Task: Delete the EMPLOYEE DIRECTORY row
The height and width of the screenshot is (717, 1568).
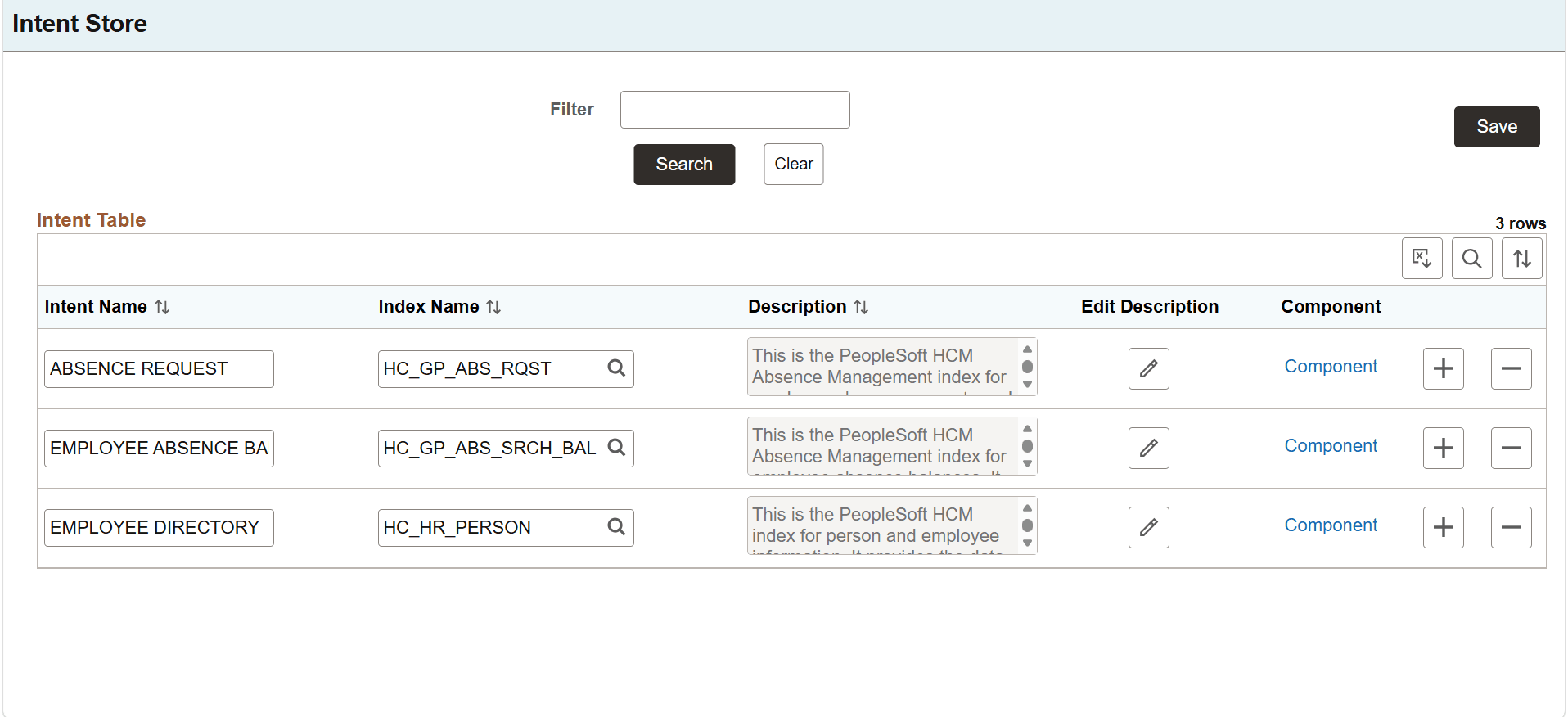Action: (x=1511, y=527)
